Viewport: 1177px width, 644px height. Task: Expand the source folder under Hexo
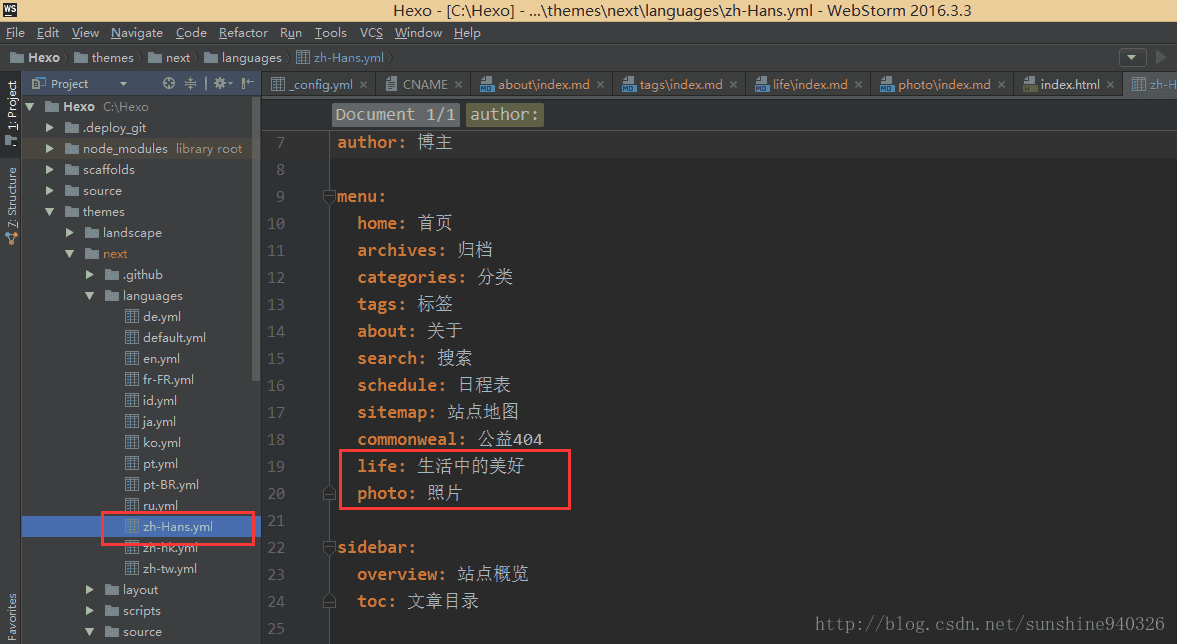coord(50,191)
